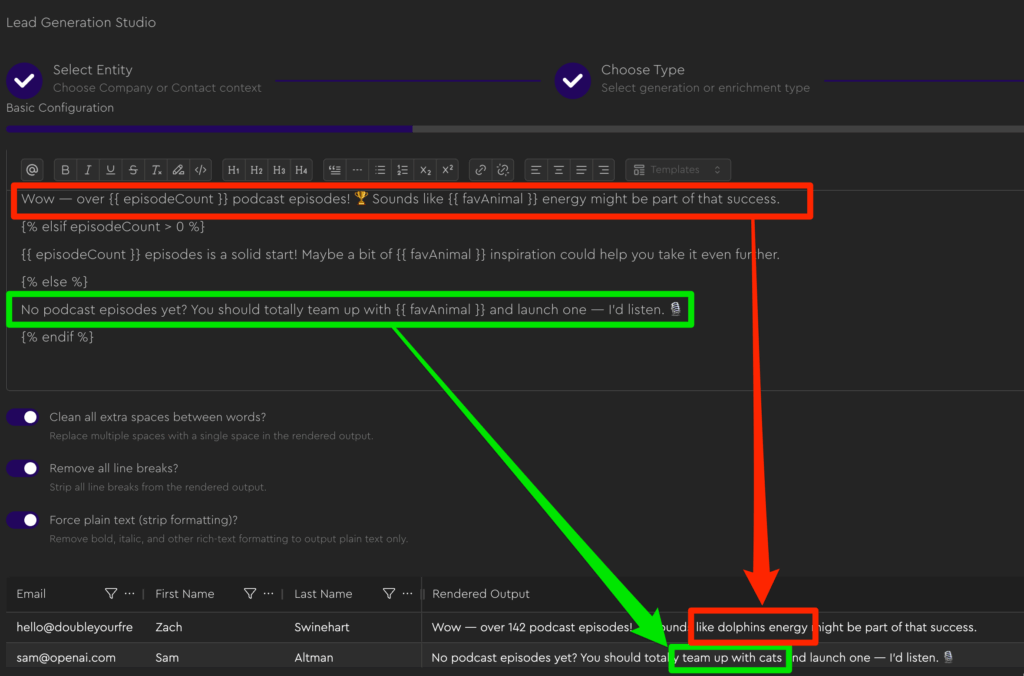
Task: Apply italic formatting to text
Action: [88, 170]
